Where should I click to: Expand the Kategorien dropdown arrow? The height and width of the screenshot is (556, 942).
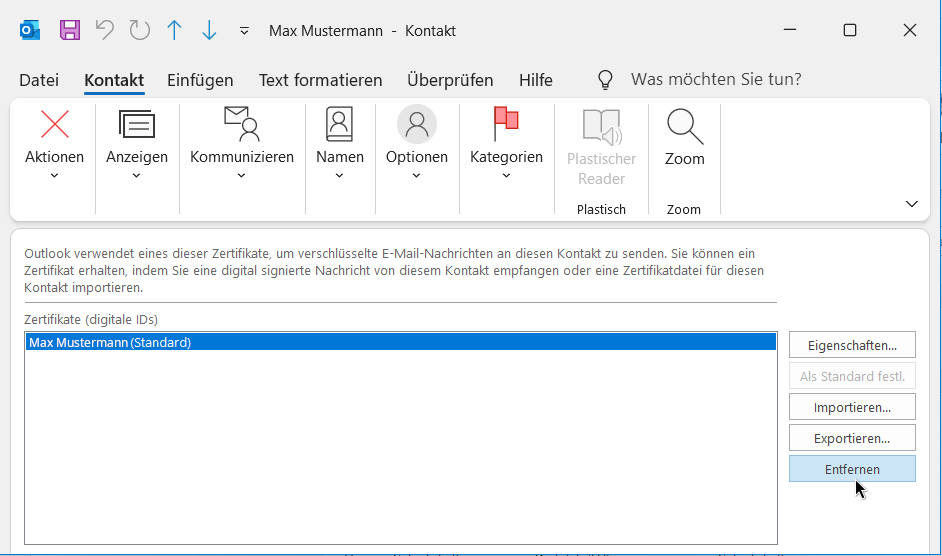(506, 176)
